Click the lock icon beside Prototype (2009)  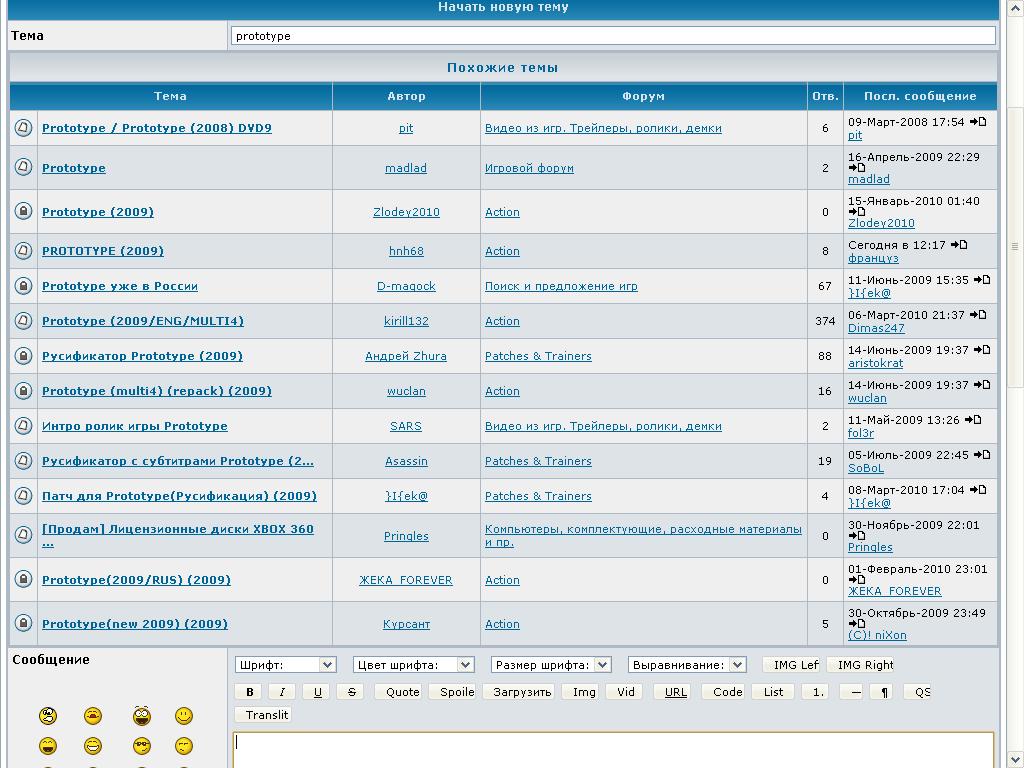(23, 211)
